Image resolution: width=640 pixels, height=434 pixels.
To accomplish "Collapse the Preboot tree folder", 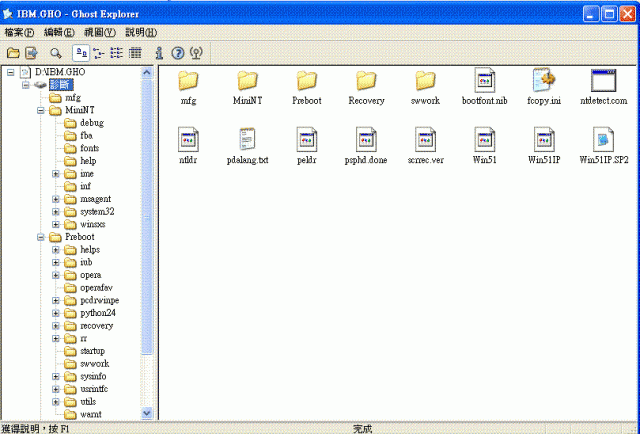I will click(41, 238).
